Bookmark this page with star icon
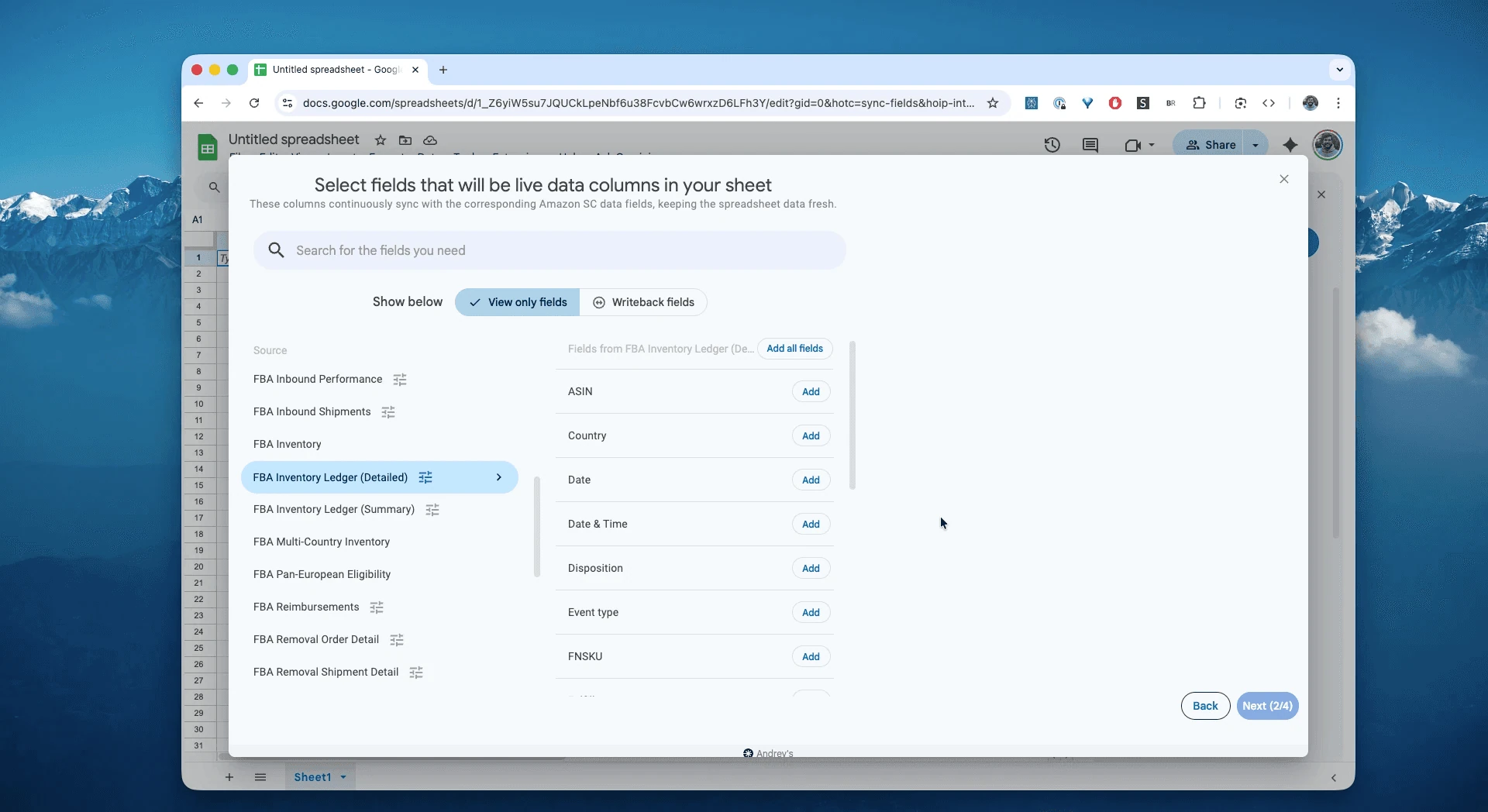The height and width of the screenshot is (812, 1488). [993, 103]
